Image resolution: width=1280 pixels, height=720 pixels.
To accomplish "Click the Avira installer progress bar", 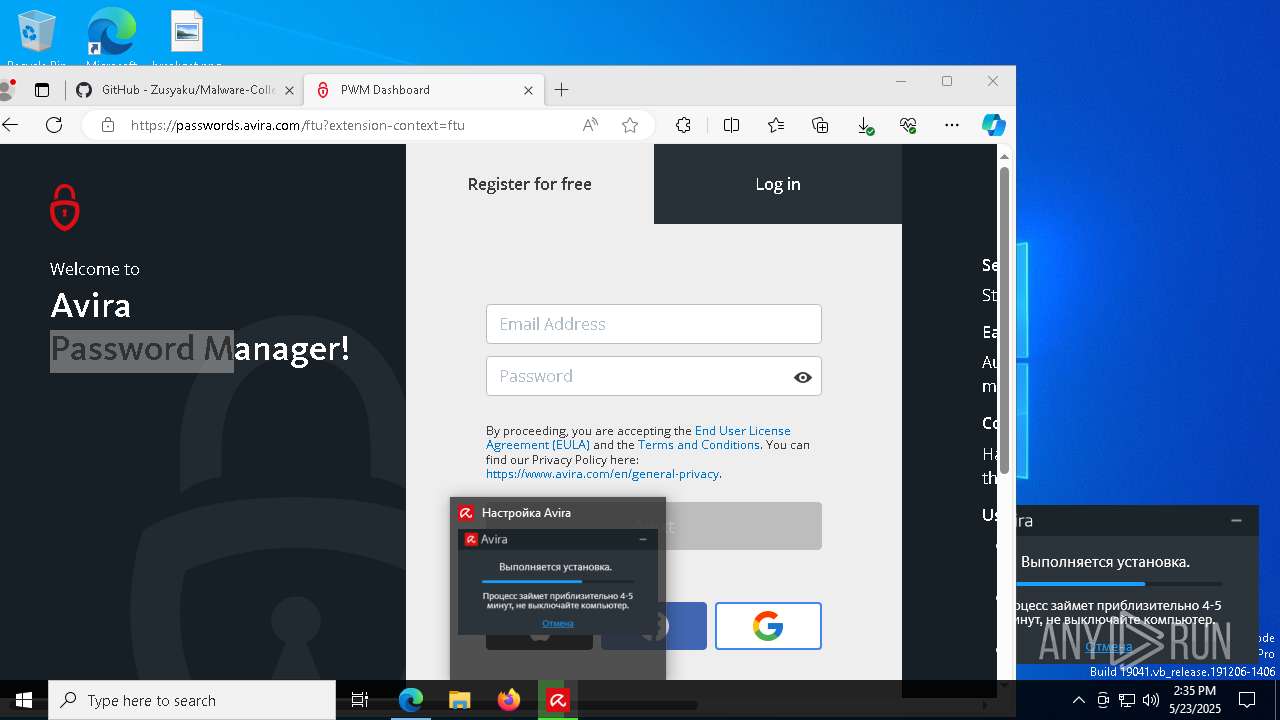I will tap(558, 581).
